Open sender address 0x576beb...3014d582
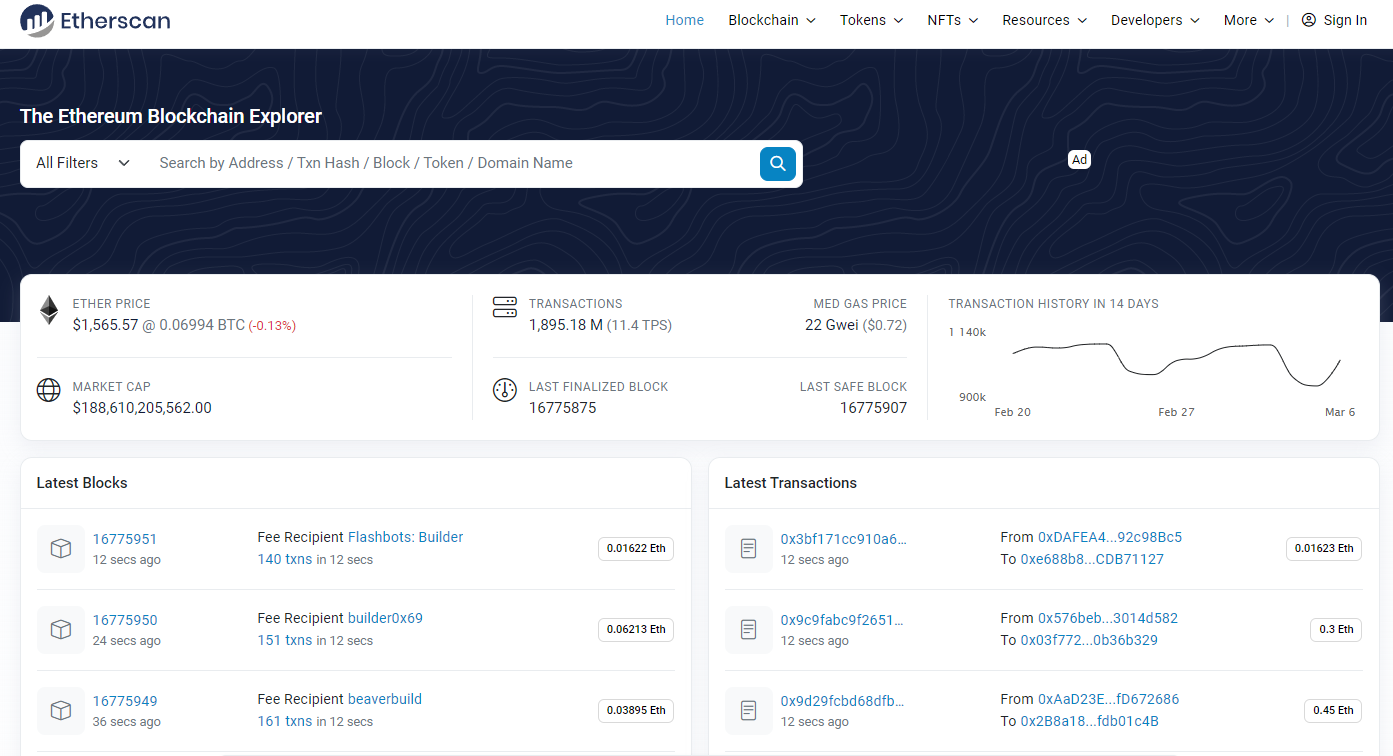 click(x=1108, y=618)
